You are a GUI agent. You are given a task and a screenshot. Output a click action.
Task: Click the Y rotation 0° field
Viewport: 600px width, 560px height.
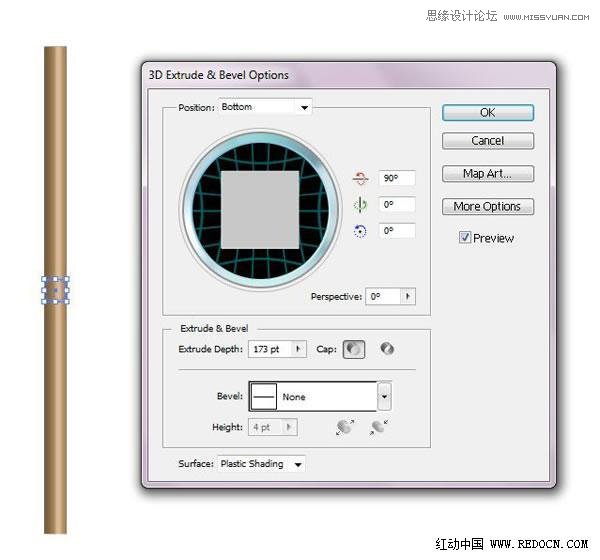pyautogui.click(x=397, y=205)
